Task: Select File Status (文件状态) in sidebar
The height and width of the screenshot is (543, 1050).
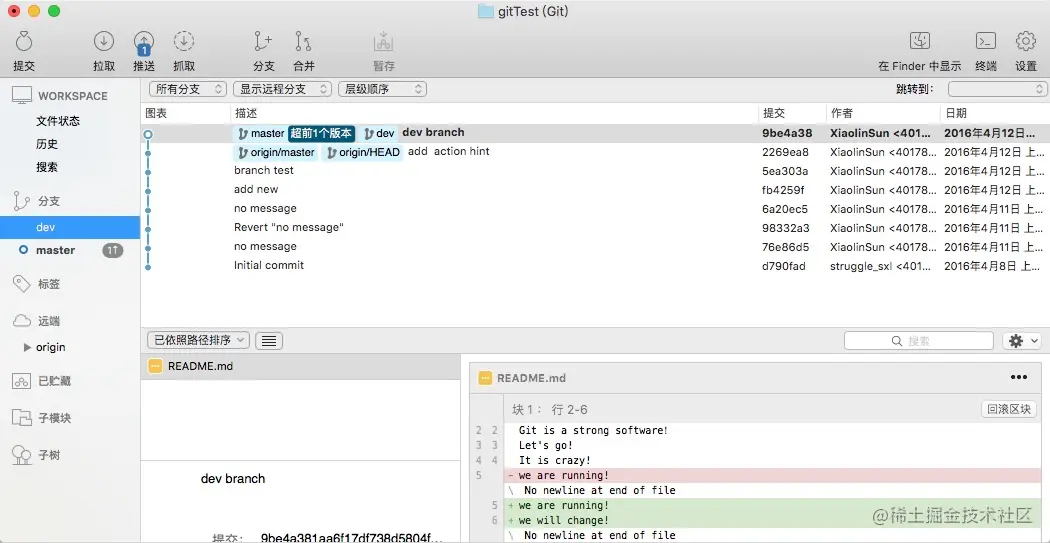Action: [58, 121]
